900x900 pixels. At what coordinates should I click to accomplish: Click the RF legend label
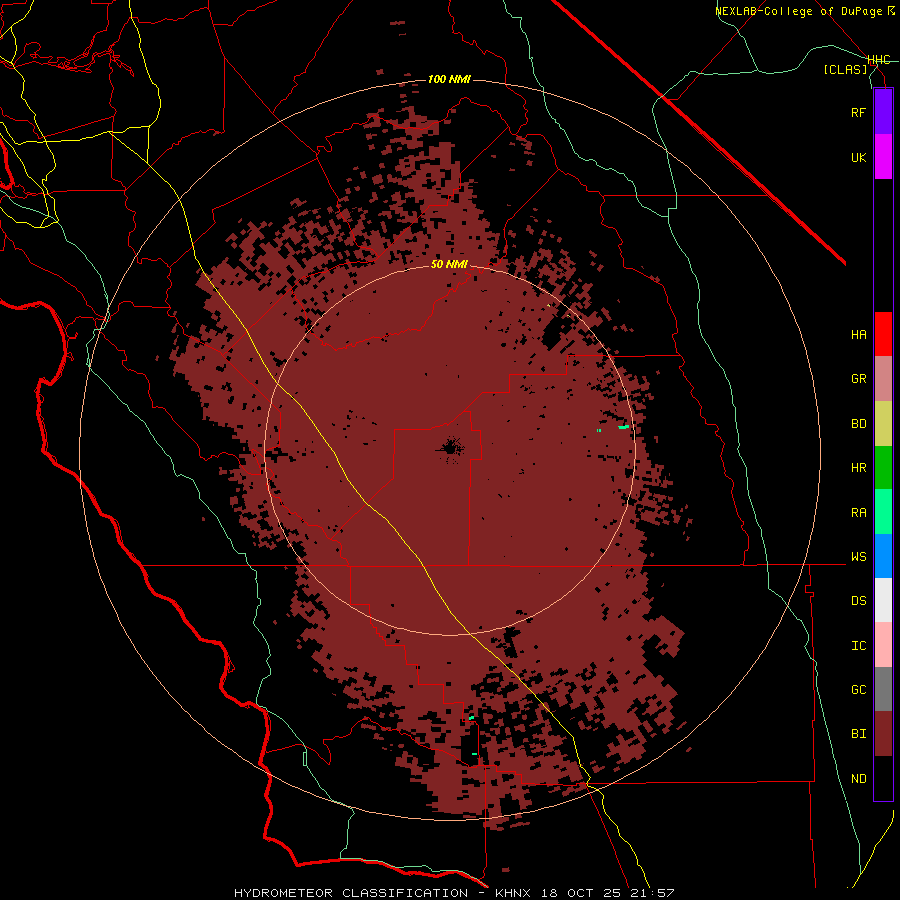tap(859, 112)
